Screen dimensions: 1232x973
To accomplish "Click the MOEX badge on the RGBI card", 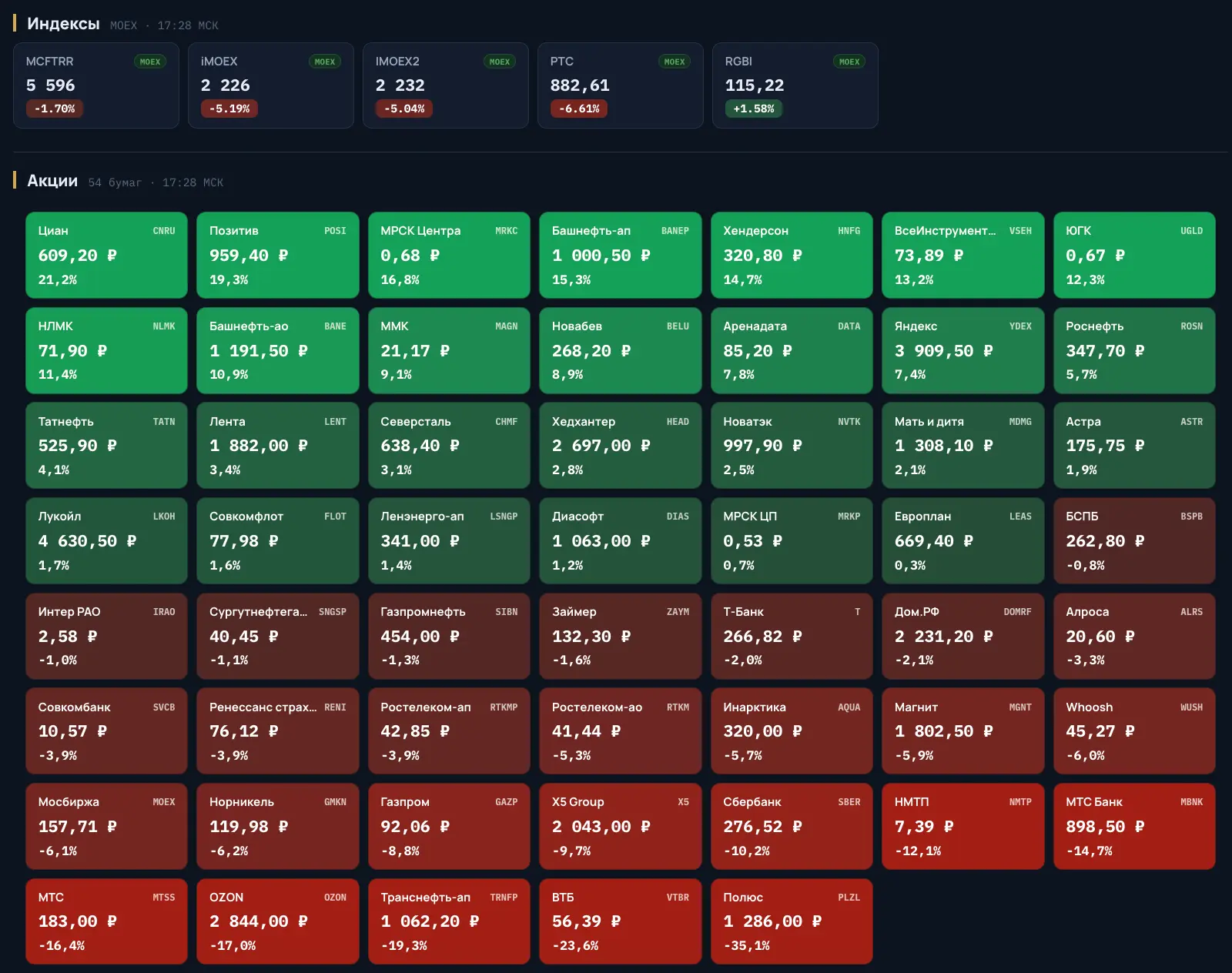I will click(x=849, y=62).
